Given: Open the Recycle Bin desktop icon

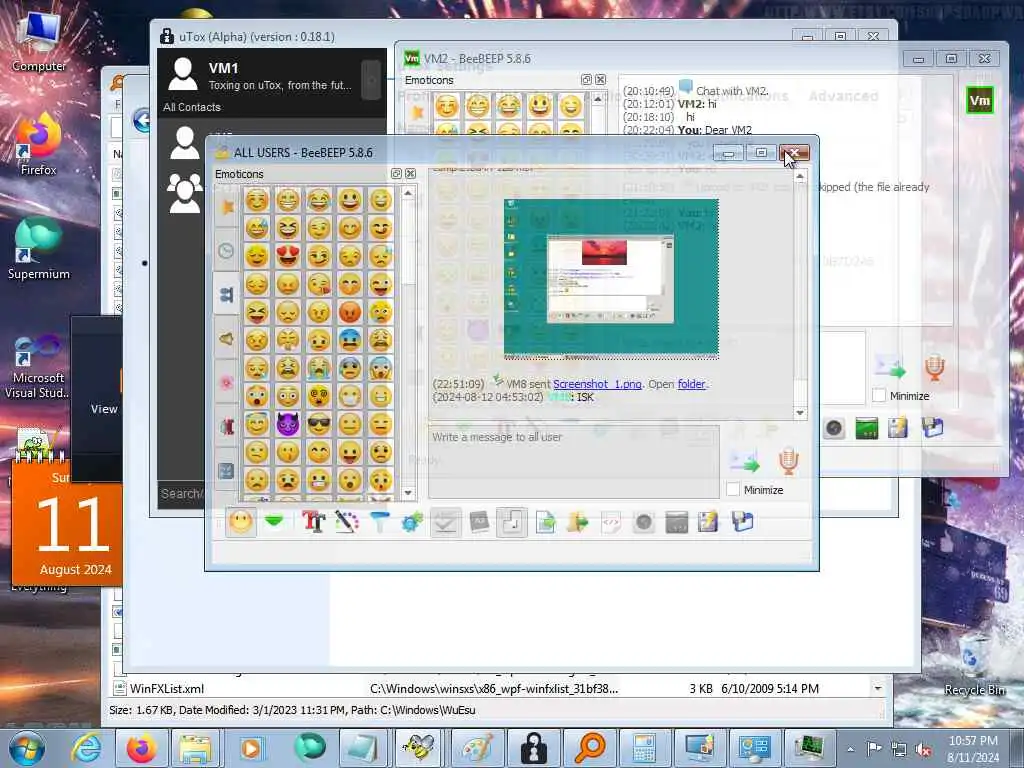Looking at the screenshot, I should (974, 663).
